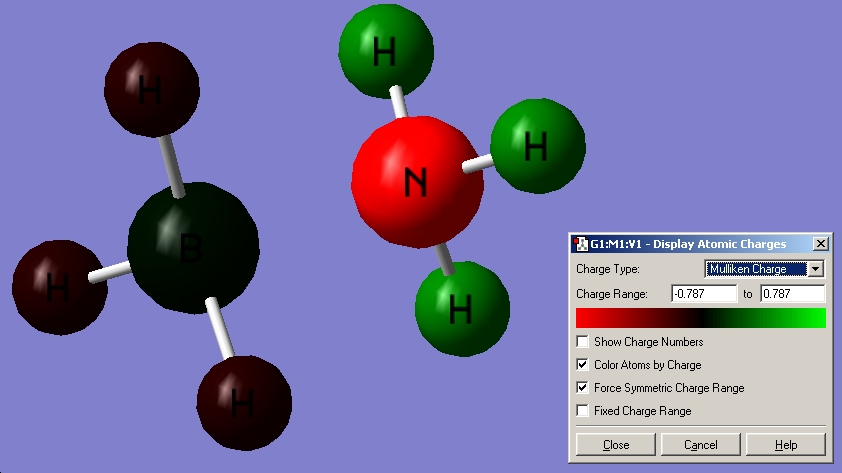Select the dark boron atom B

pyautogui.click(x=193, y=248)
